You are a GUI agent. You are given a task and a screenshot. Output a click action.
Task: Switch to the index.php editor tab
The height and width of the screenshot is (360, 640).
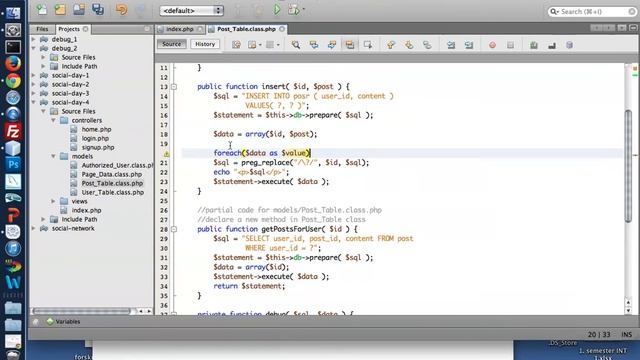pyautogui.click(x=180, y=29)
